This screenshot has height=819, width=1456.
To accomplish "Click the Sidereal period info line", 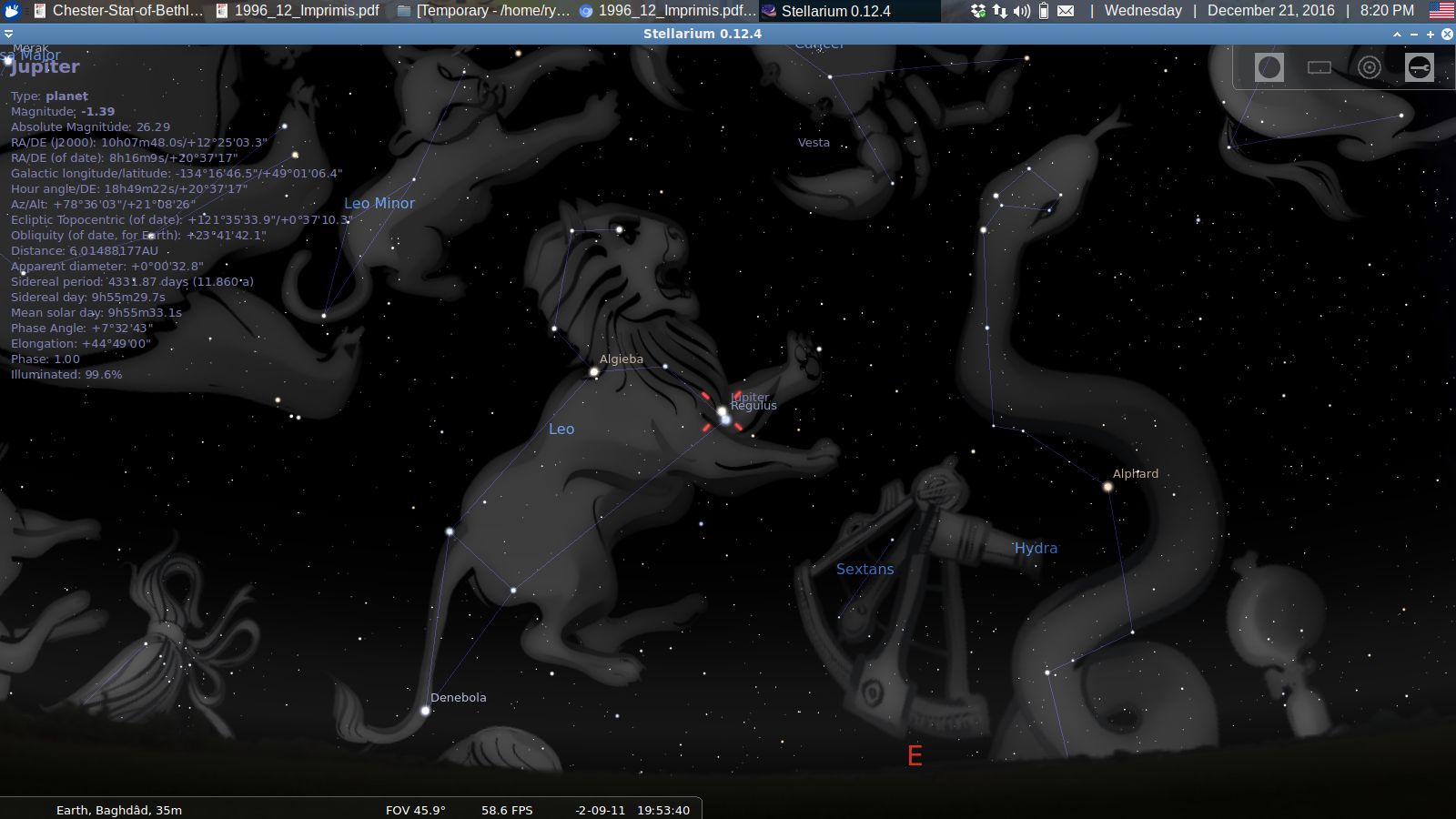I will [132, 281].
